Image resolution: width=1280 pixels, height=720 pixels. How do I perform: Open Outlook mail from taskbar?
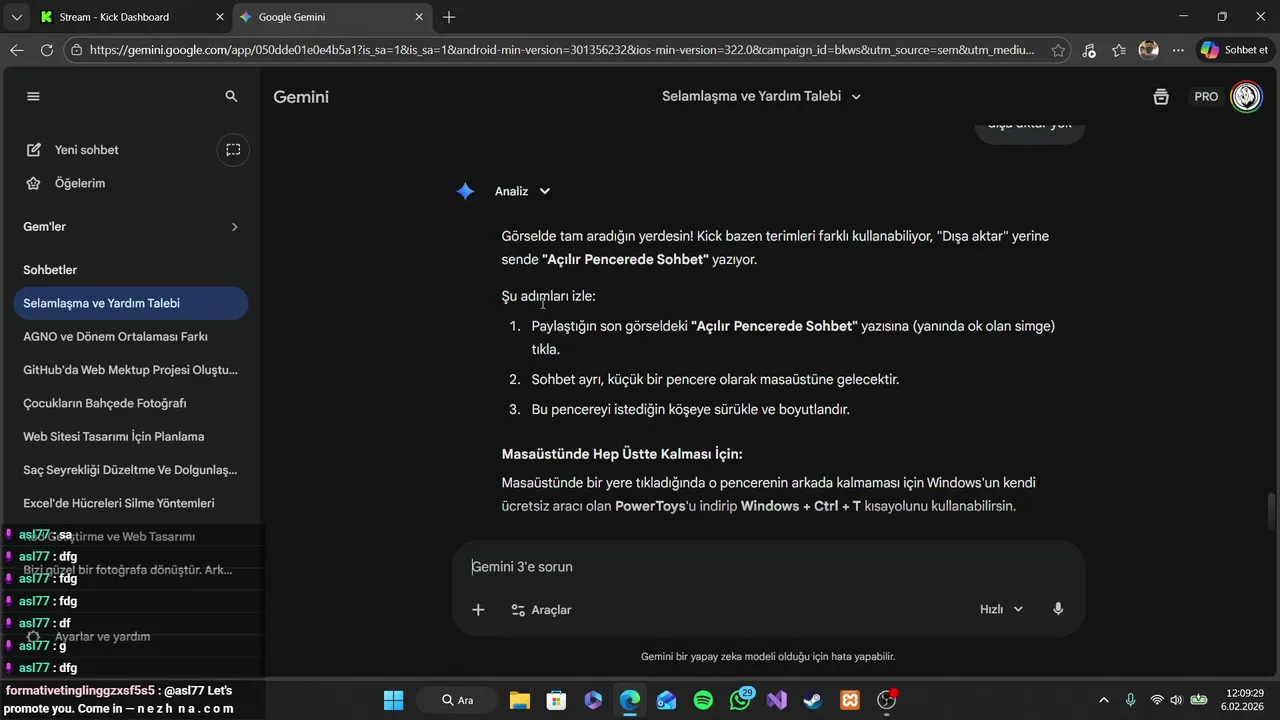coord(666,700)
